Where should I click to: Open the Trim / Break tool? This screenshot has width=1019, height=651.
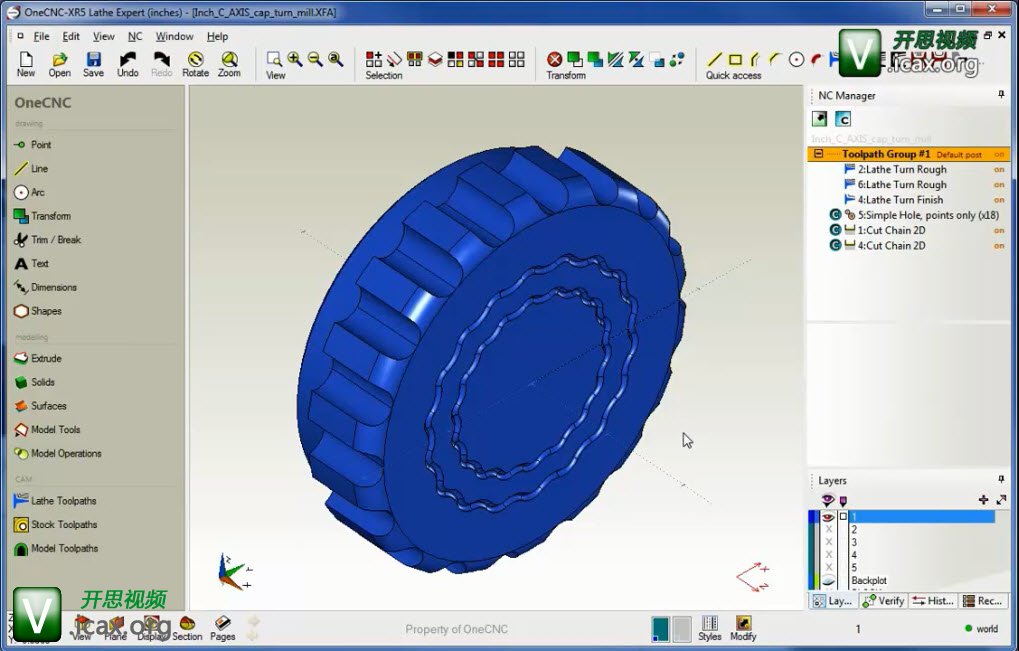tap(47, 240)
